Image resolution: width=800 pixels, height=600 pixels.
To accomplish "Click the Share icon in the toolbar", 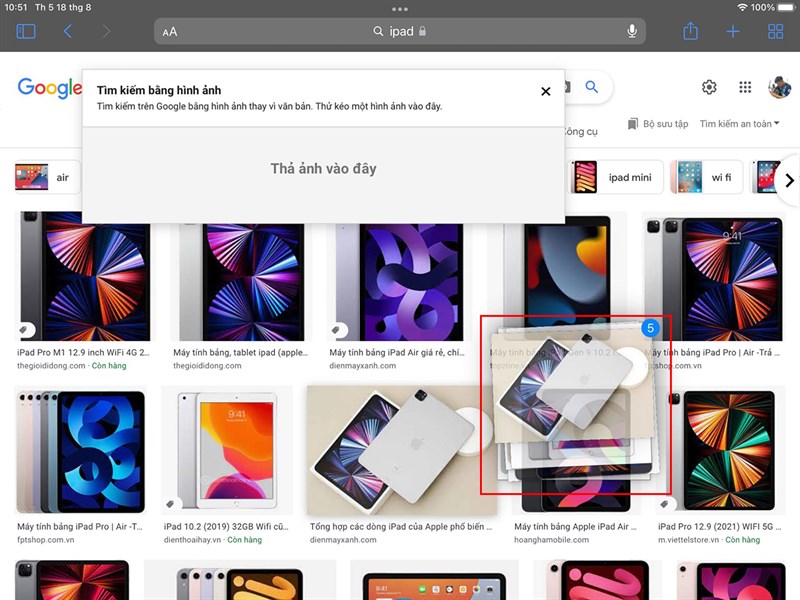I will (x=690, y=31).
